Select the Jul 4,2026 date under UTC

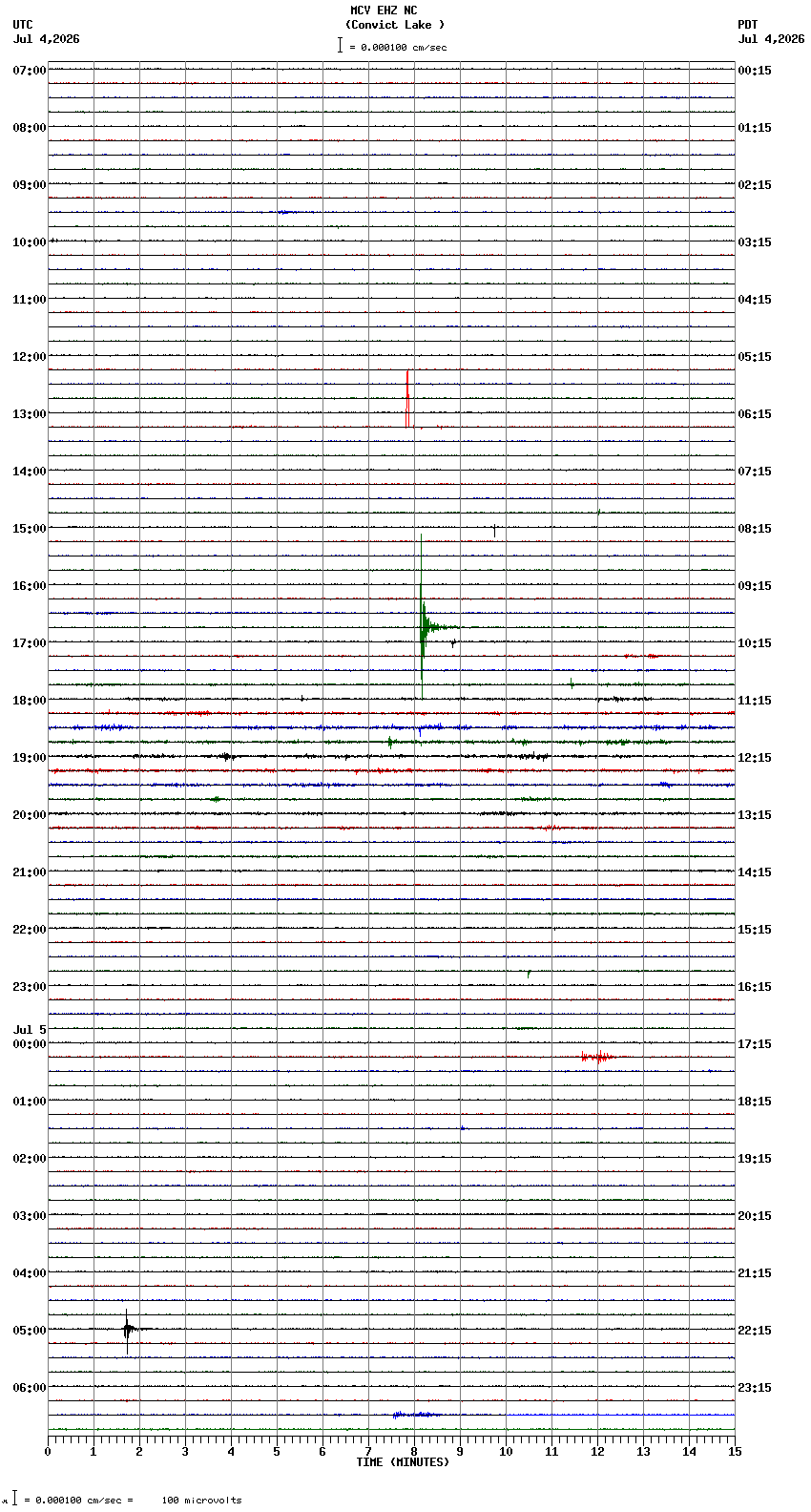pyautogui.click(x=47, y=39)
